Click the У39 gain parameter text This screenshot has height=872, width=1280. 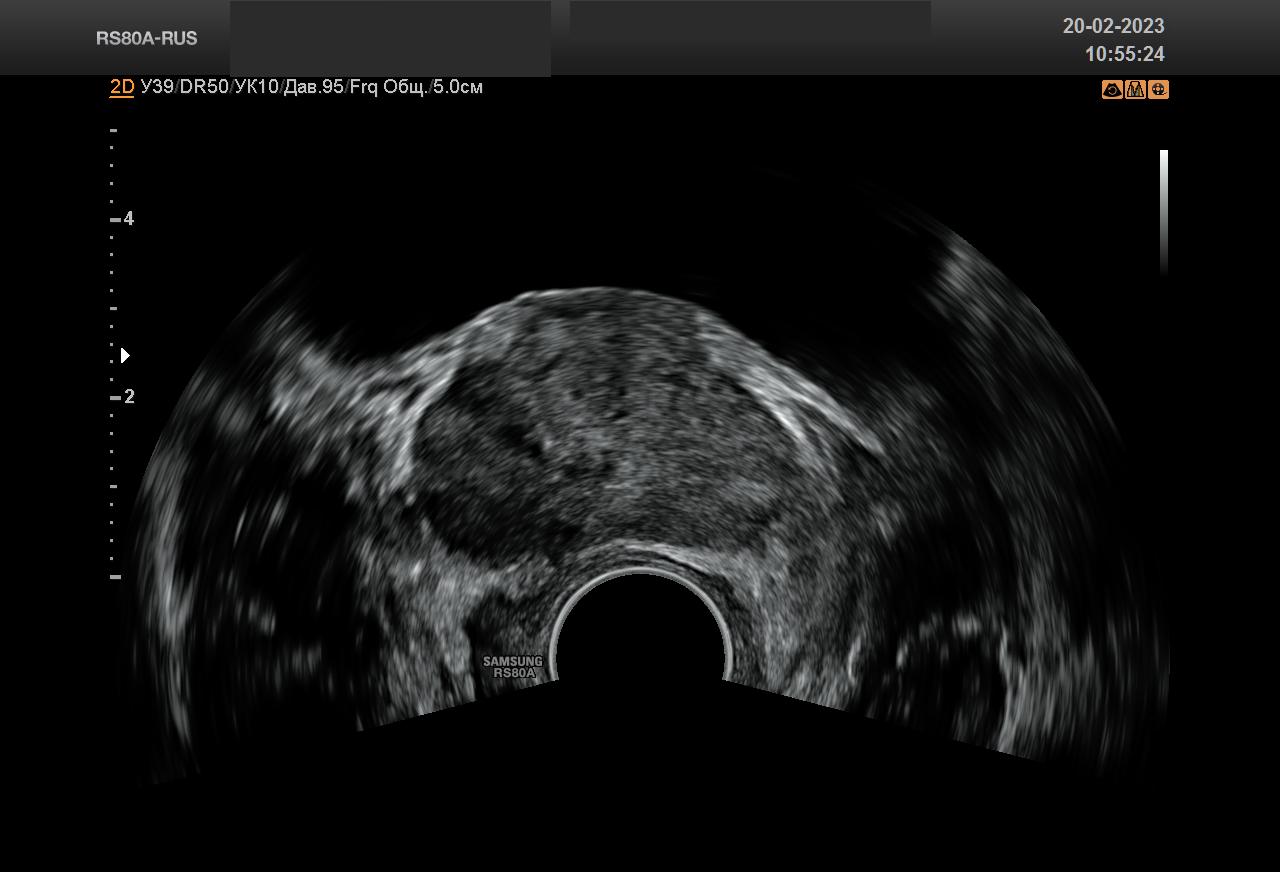tap(158, 87)
